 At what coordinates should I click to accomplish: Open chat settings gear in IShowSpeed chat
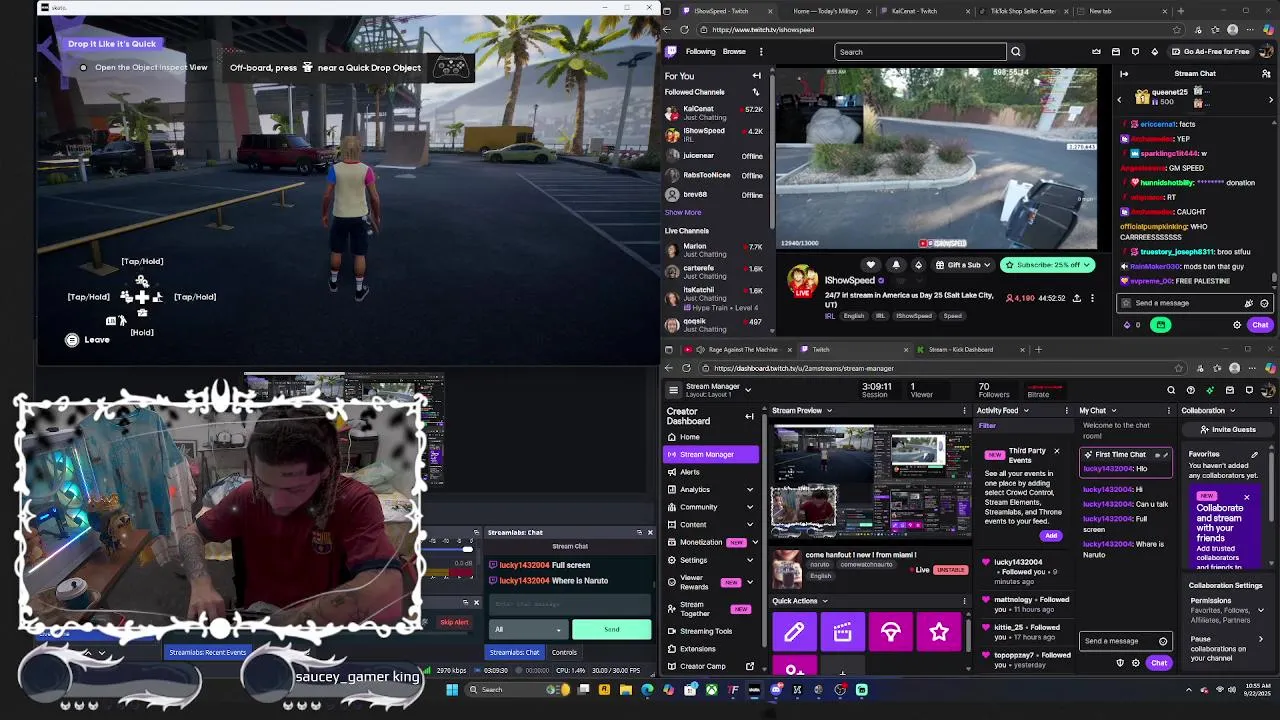(x=1237, y=325)
